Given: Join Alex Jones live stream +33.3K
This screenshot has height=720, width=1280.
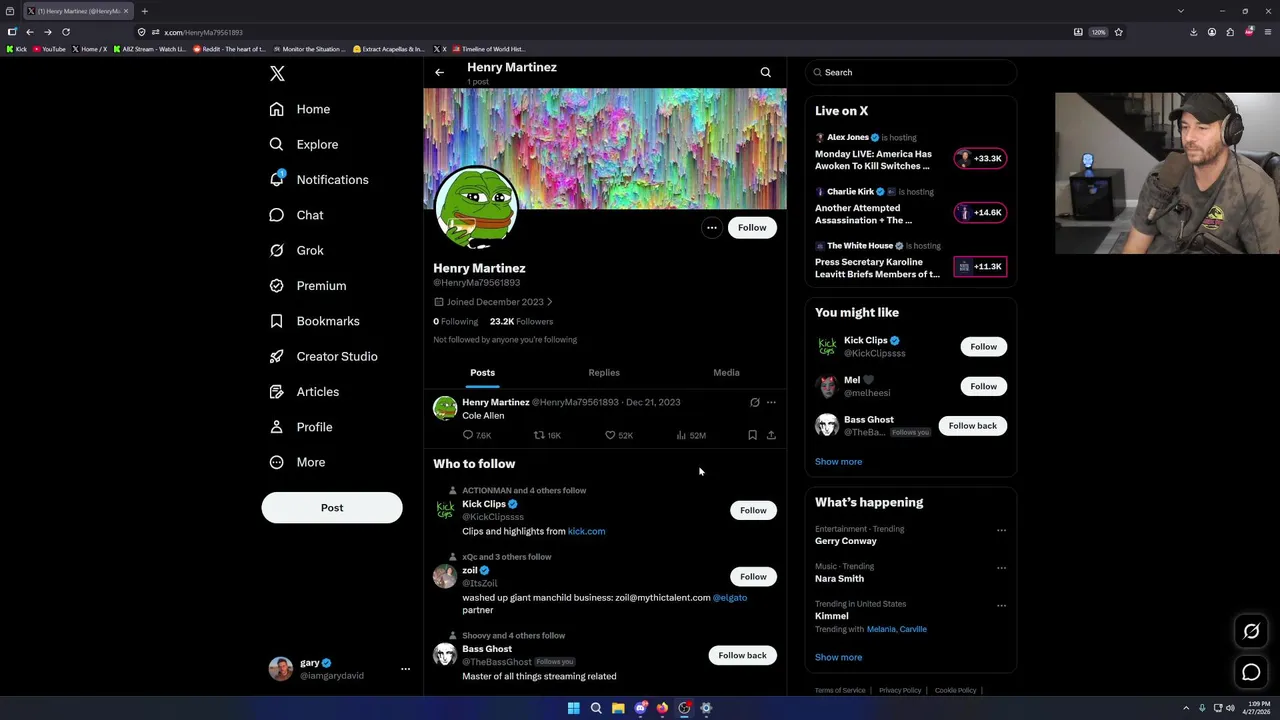Looking at the screenshot, I should tap(980, 158).
